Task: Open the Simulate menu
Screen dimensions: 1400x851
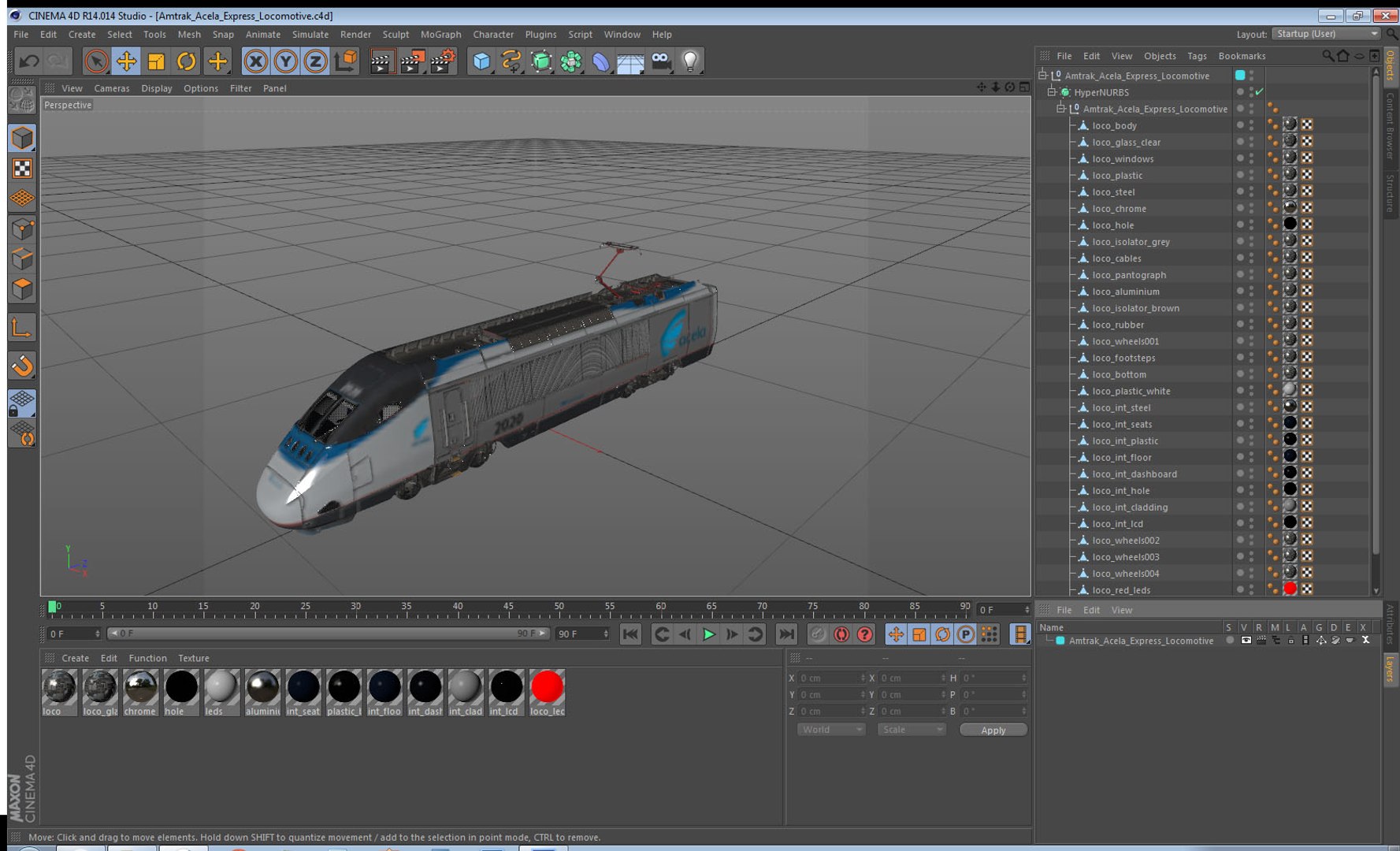Action: coord(310,35)
